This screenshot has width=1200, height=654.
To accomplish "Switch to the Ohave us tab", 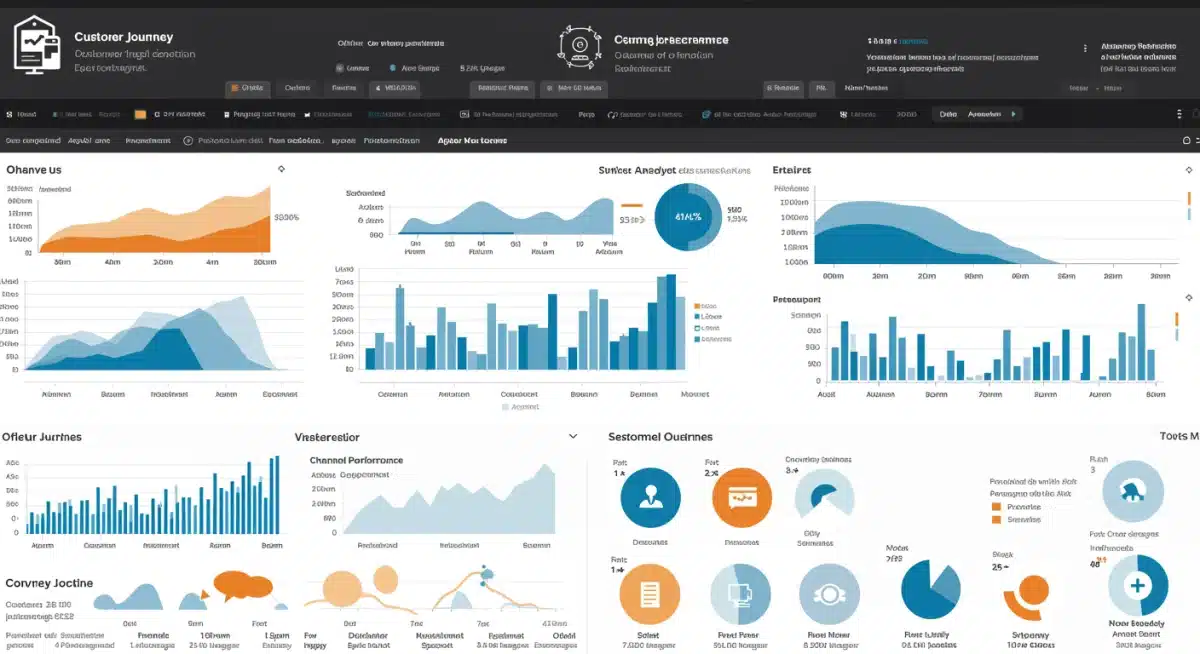I will coord(32,169).
